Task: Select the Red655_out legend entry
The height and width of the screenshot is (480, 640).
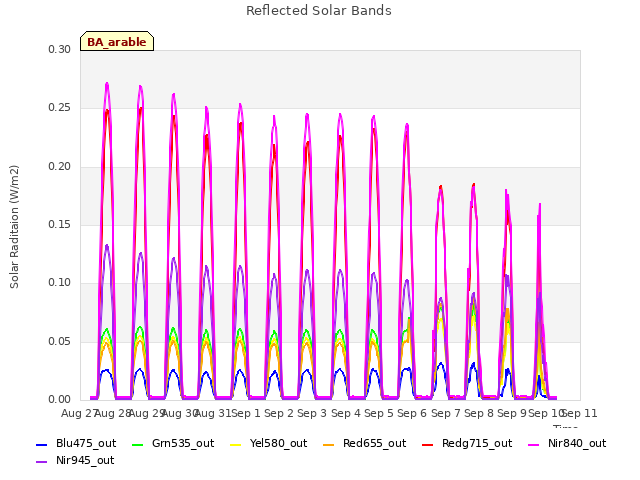Action: [364, 444]
